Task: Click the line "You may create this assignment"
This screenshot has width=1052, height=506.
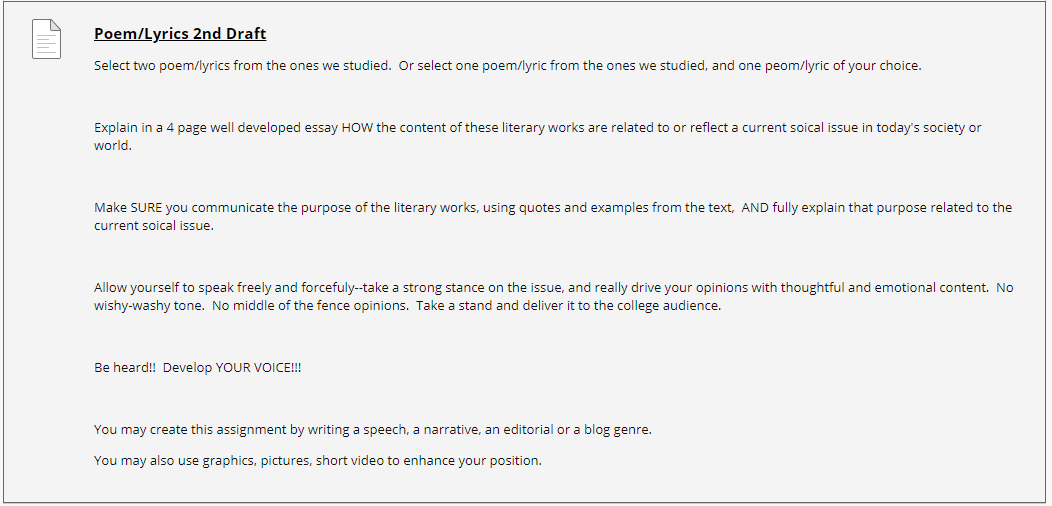Action: 373,429
